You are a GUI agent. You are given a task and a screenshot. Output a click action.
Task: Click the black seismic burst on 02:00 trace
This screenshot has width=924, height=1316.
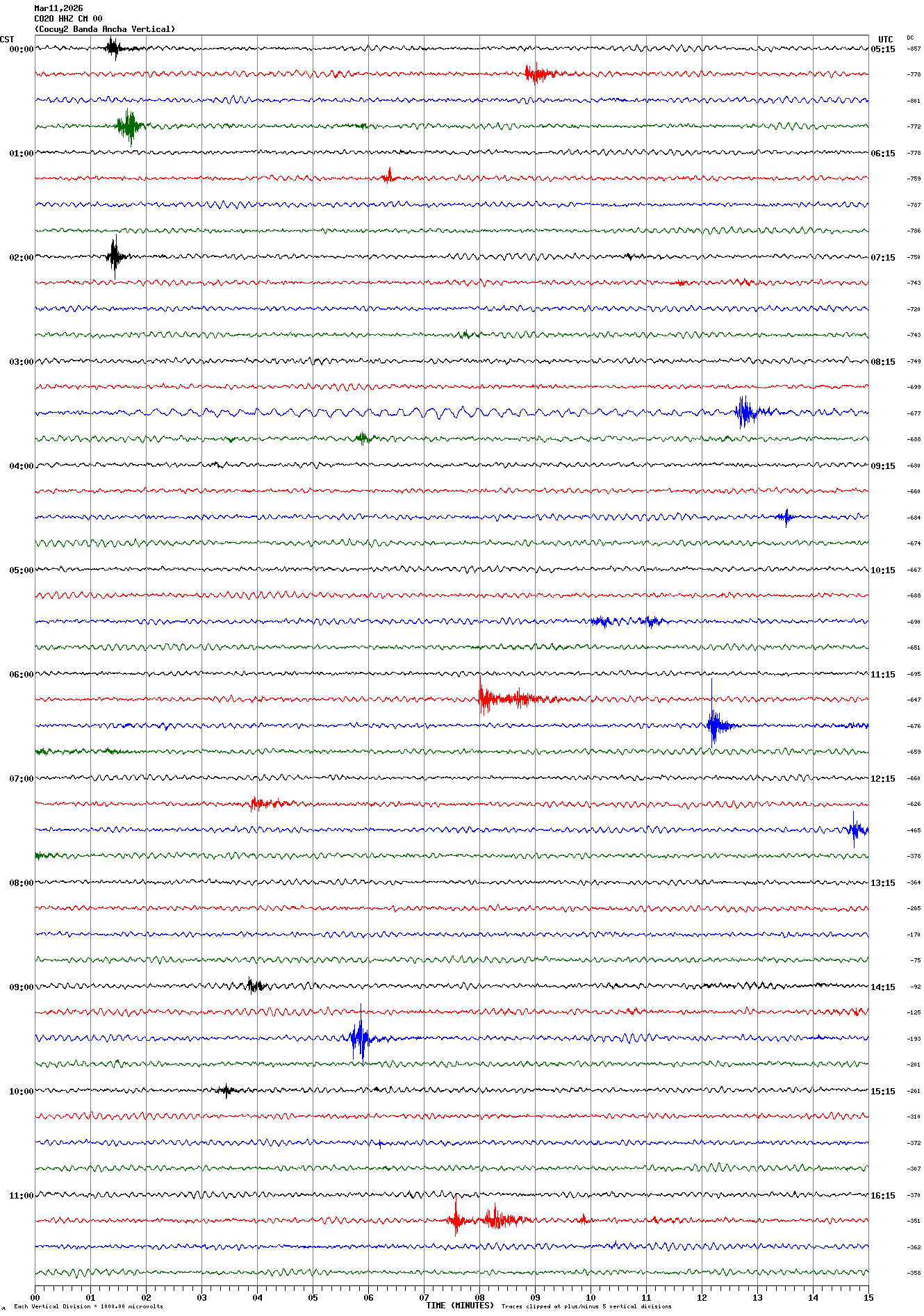point(115,256)
